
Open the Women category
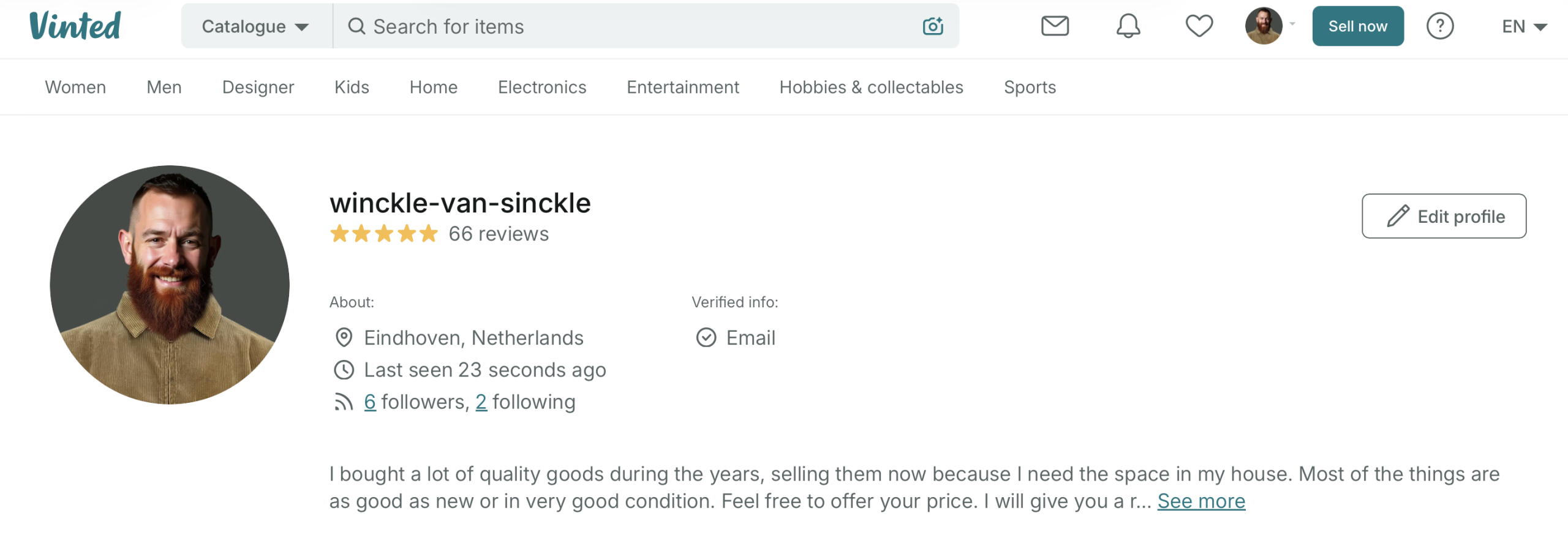[x=75, y=87]
